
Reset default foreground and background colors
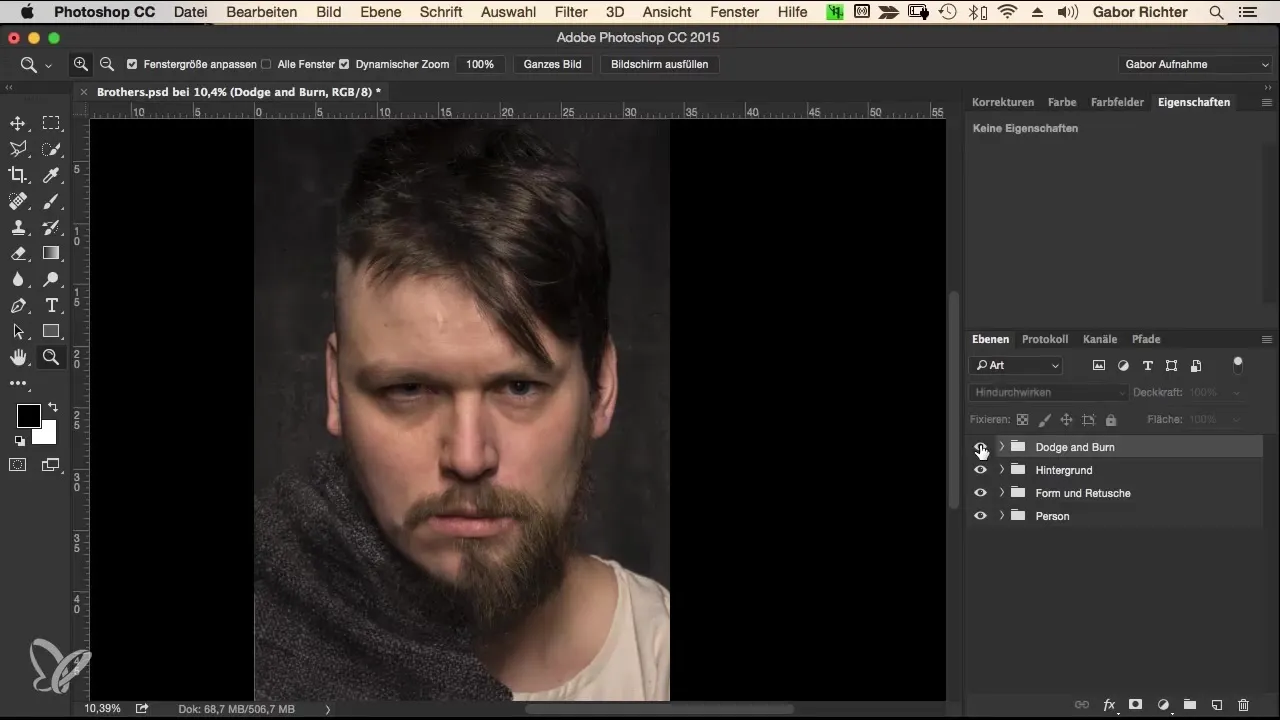19,440
